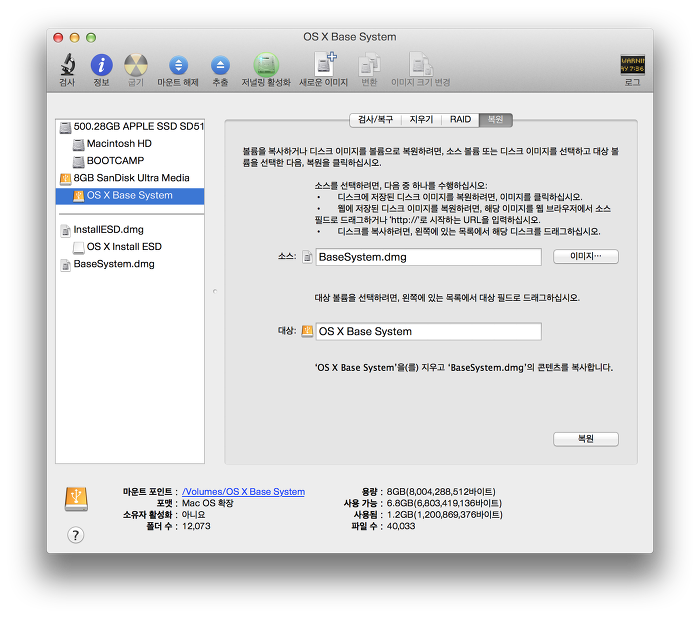
Task: Click the Macintosh HD volume icon
Action: point(79,144)
